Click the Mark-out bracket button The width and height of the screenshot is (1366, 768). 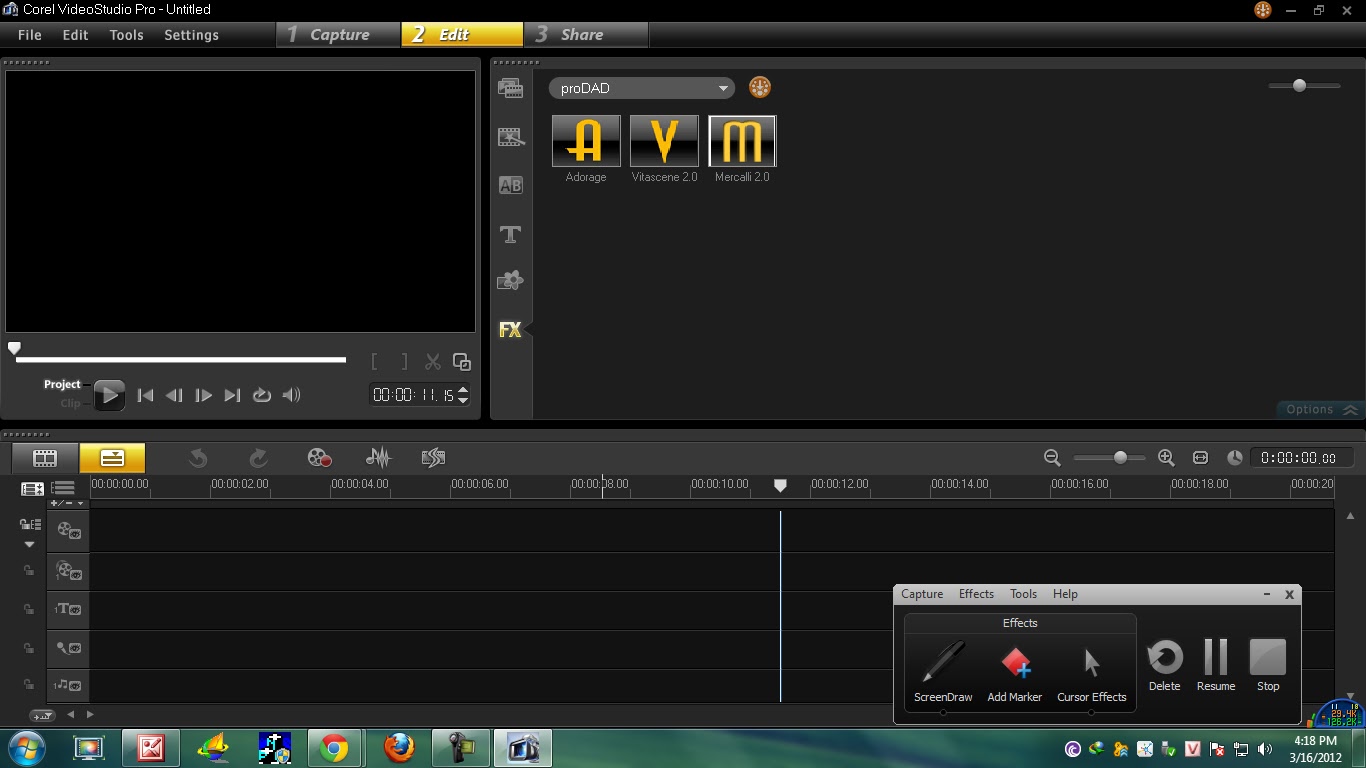(x=404, y=362)
